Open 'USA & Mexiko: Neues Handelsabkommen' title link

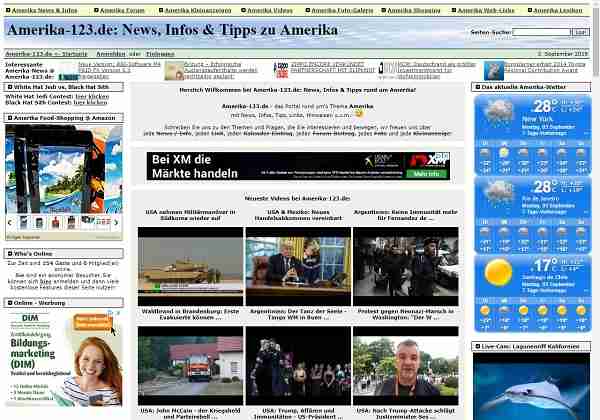click(x=298, y=215)
